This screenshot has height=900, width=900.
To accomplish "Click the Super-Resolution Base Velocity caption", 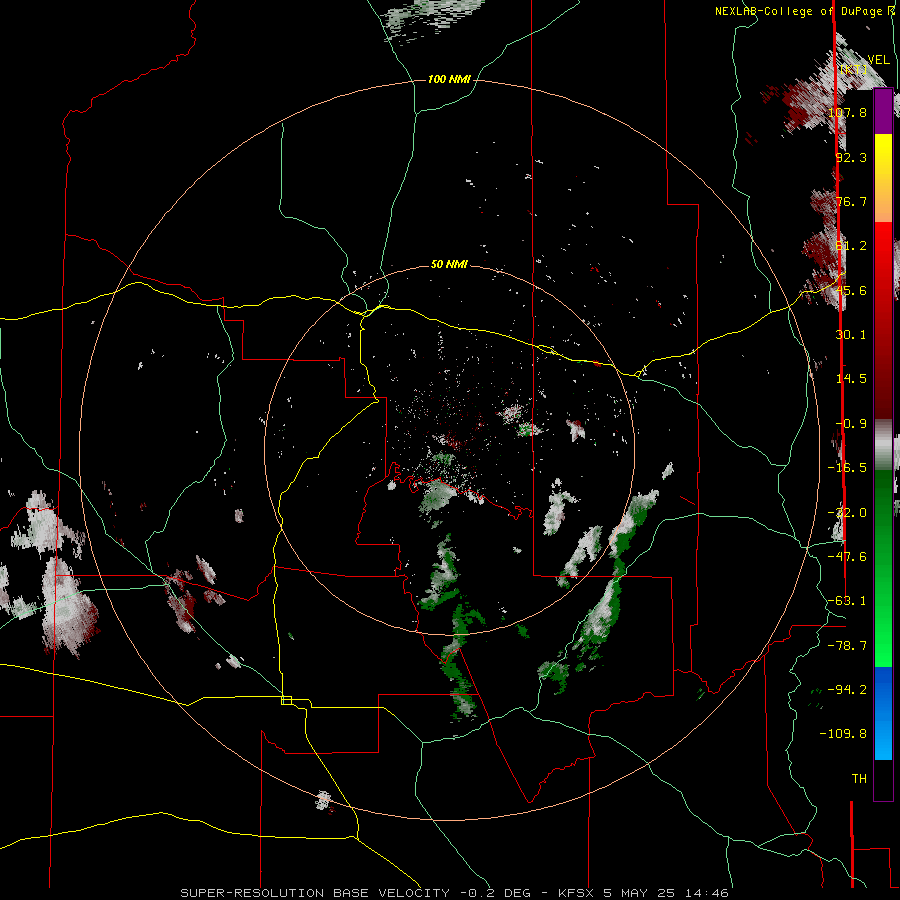I will click(x=454, y=893).
